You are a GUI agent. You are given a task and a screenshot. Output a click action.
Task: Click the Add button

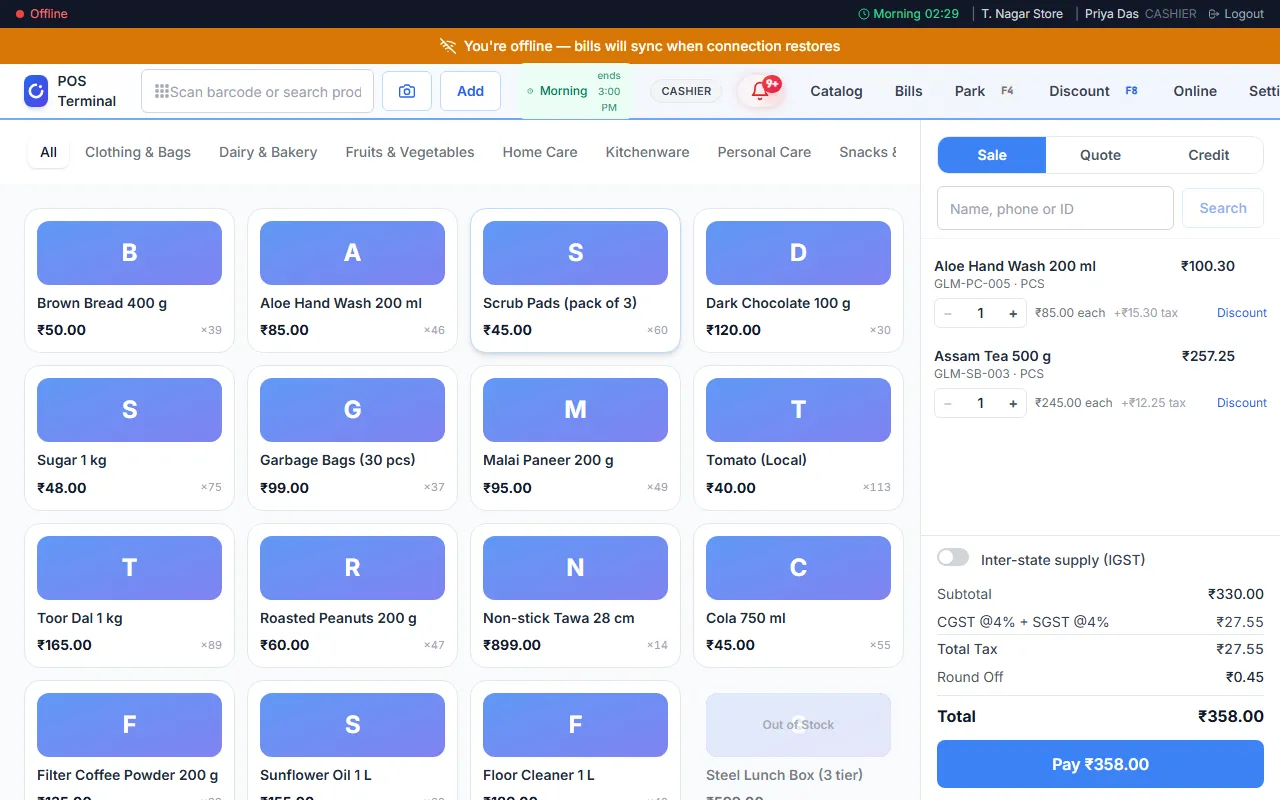pyautogui.click(x=471, y=91)
